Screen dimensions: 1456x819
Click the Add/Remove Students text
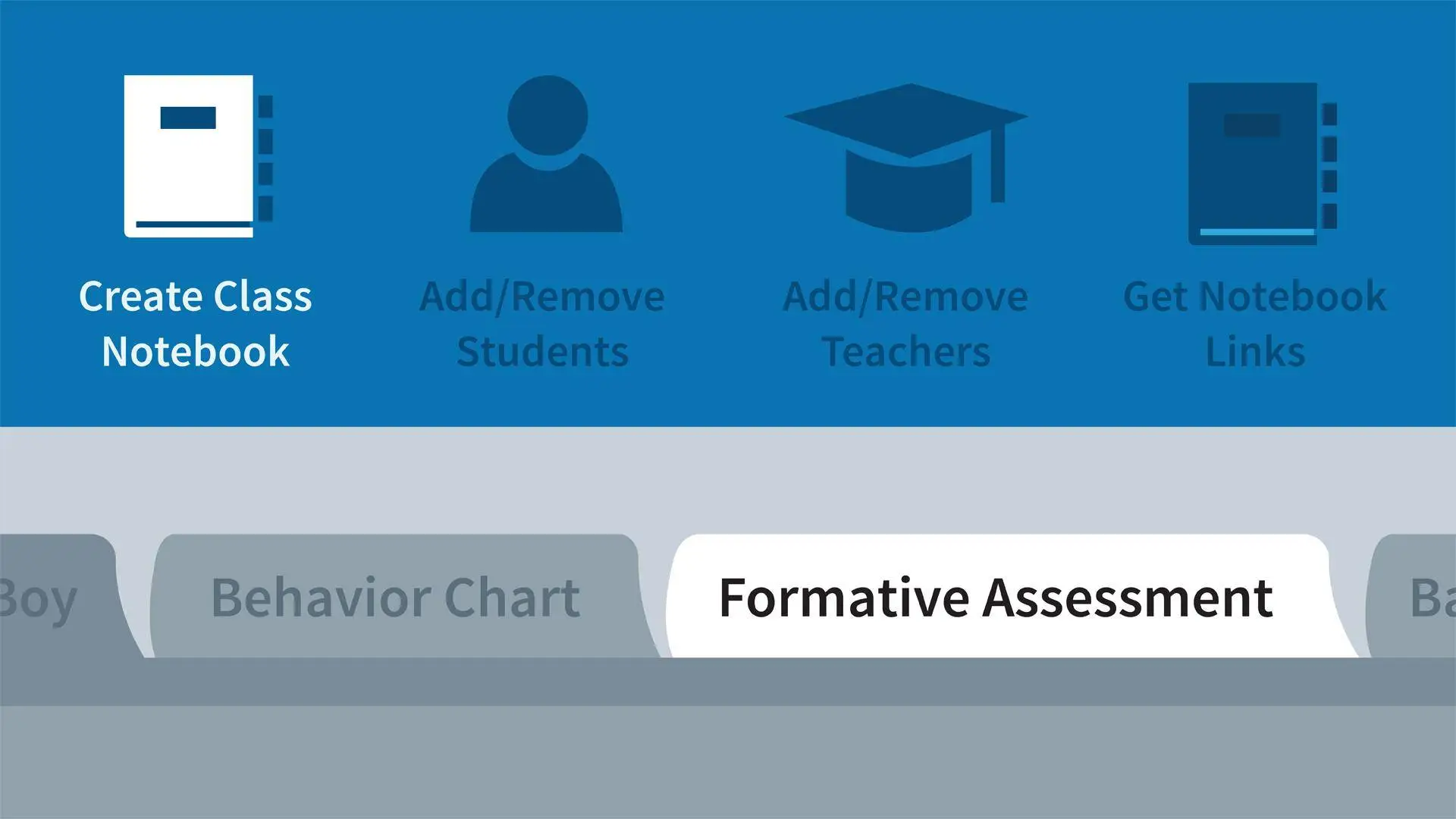[x=542, y=324]
